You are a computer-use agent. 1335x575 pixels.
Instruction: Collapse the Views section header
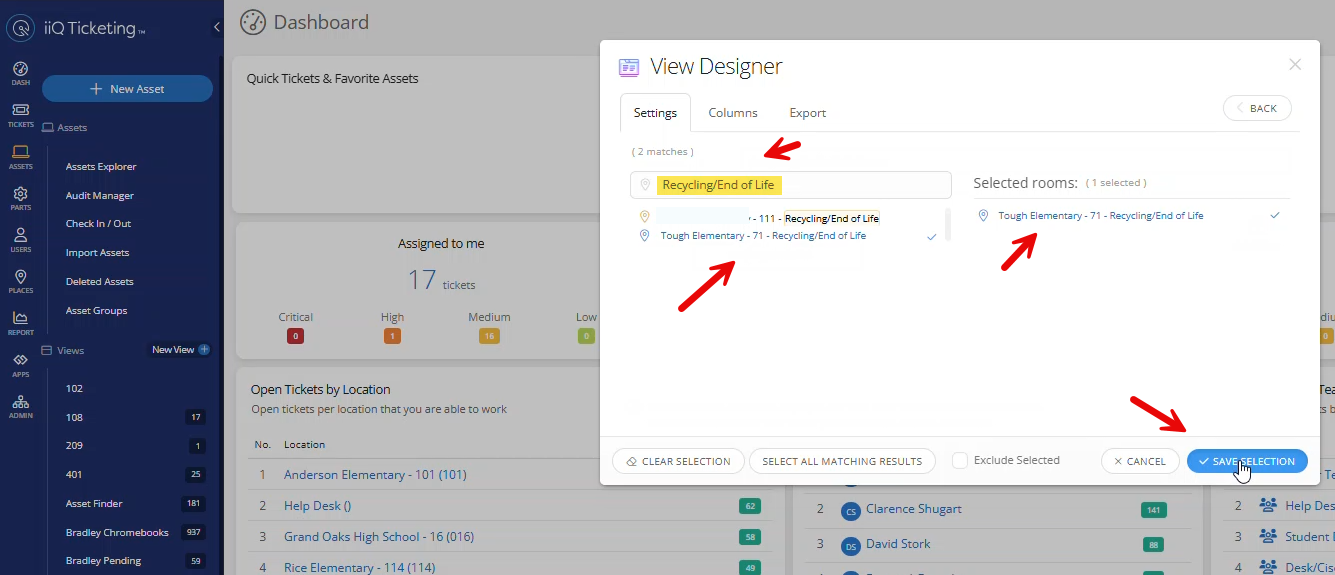[70, 351]
